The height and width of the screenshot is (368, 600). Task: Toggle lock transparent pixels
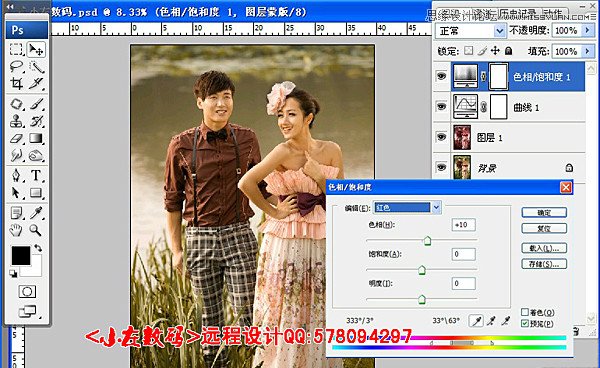[468, 50]
